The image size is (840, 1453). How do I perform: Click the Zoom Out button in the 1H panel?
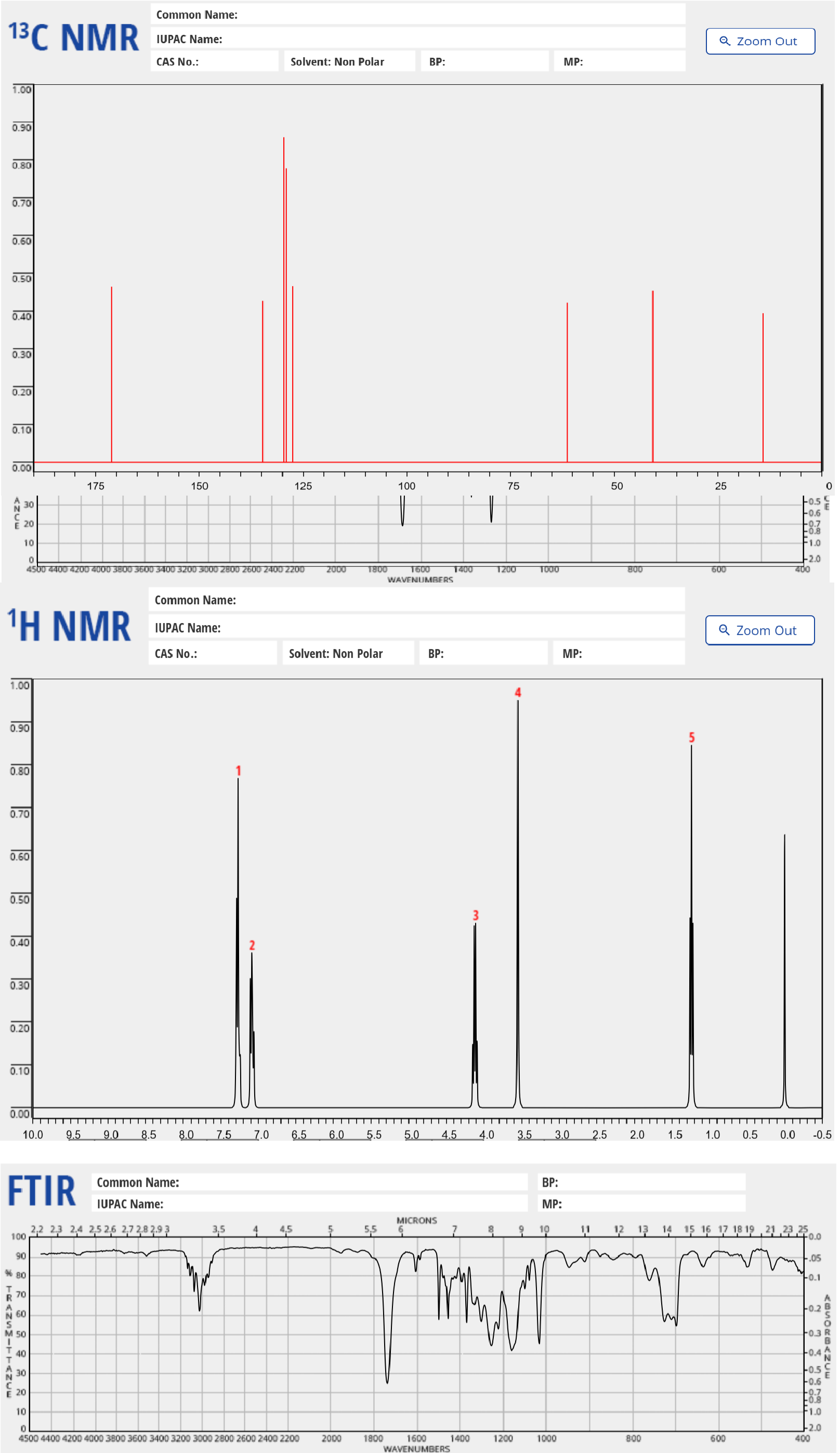[760, 630]
